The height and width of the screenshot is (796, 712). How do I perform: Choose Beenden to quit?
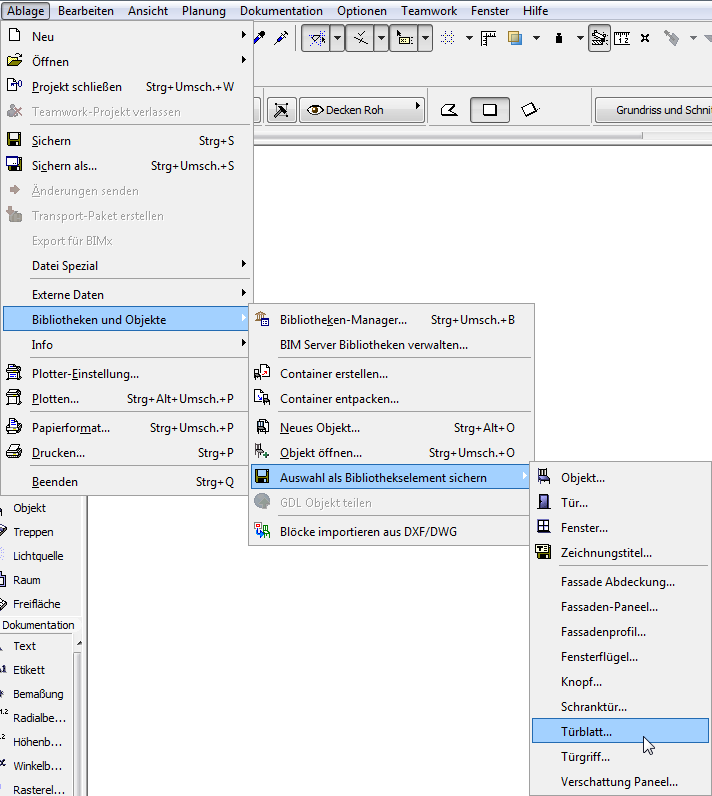(x=126, y=482)
